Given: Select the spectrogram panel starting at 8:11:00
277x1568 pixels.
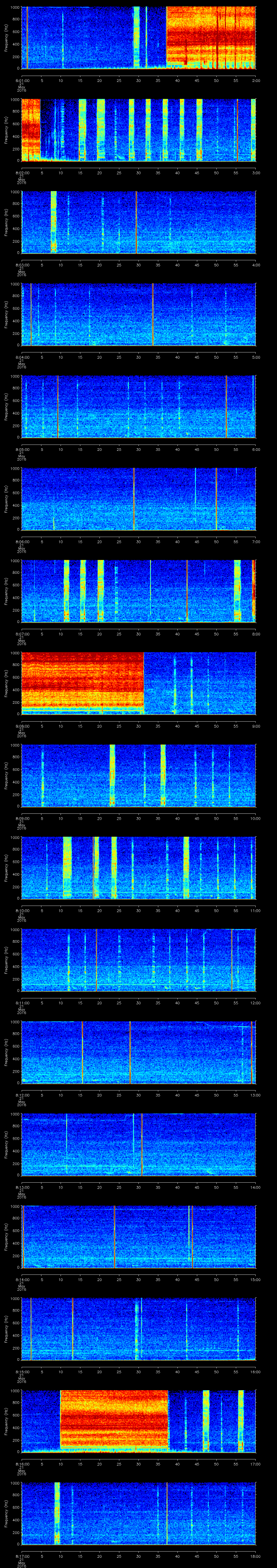Looking at the screenshot, I should pyautogui.click(x=138, y=959).
